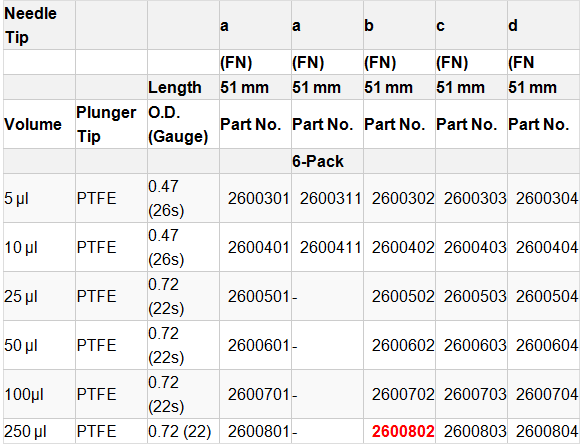Viewport: 582px width, 445px height.
Task: Click the 5 µl volume row cell
Action: (16, 198)
